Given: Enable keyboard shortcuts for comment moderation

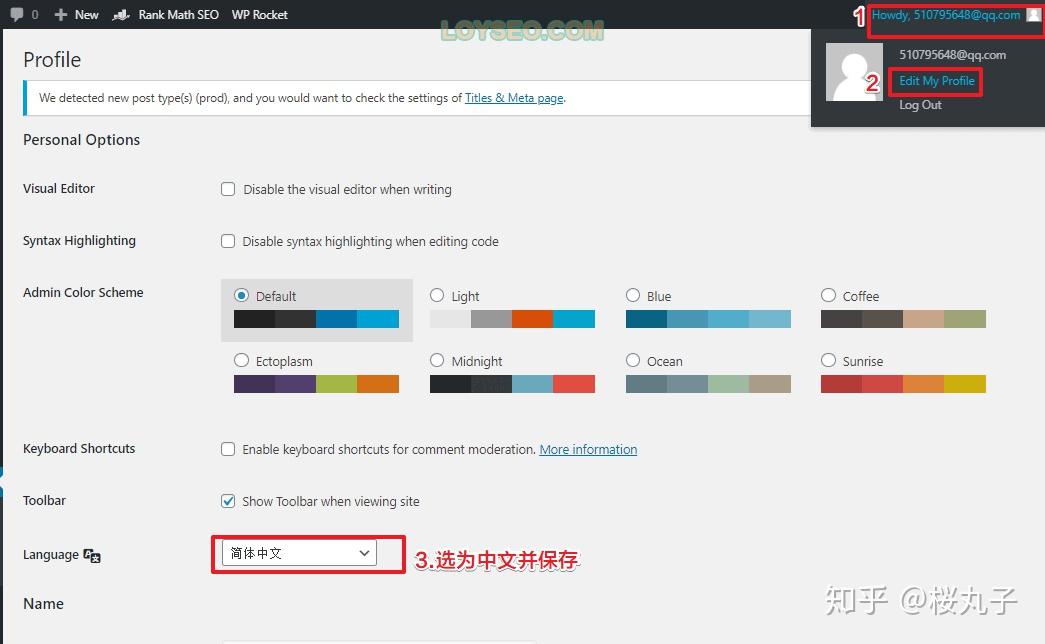Looking at the screenshot, I should (228, 449).
